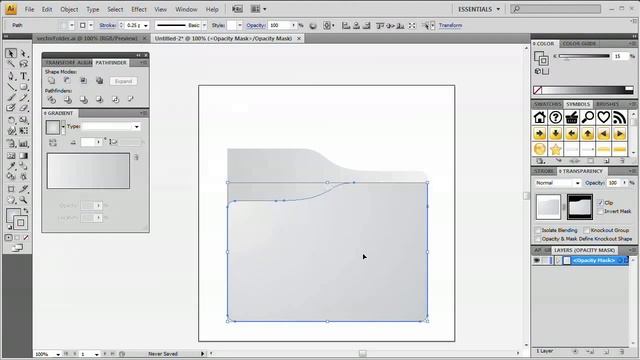Click the Transform link in control bar
This screenshot has width=640, height=360.
click(x=450, y=25)
